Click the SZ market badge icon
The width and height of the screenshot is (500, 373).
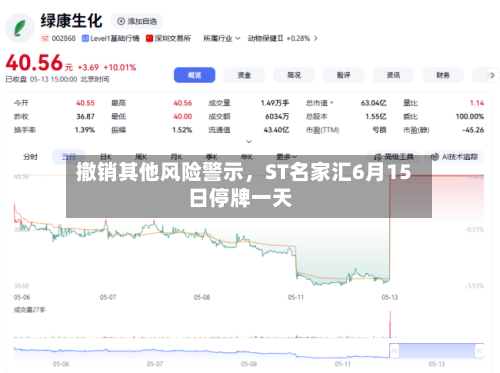tap(45, 39)
